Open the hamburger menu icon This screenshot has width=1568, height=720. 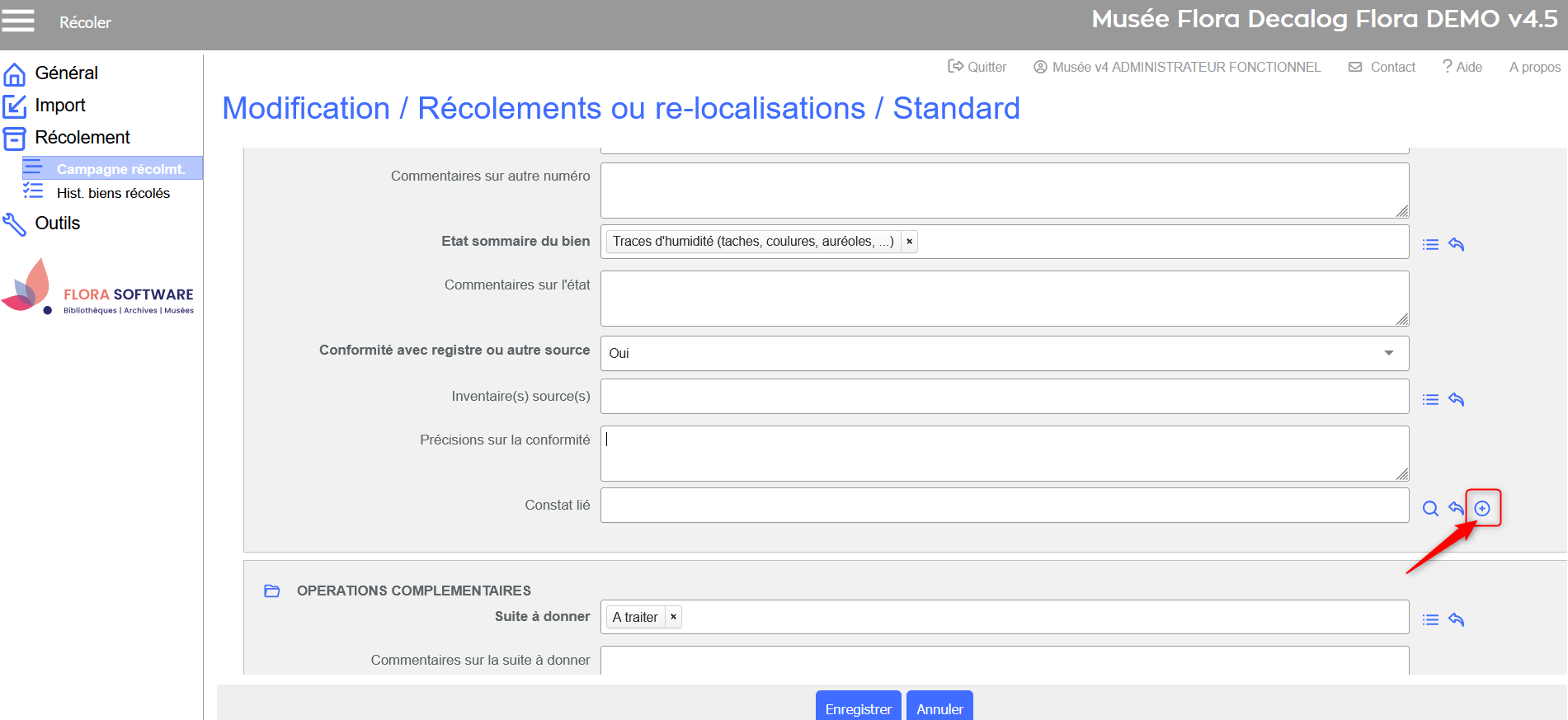coord(18,21)
